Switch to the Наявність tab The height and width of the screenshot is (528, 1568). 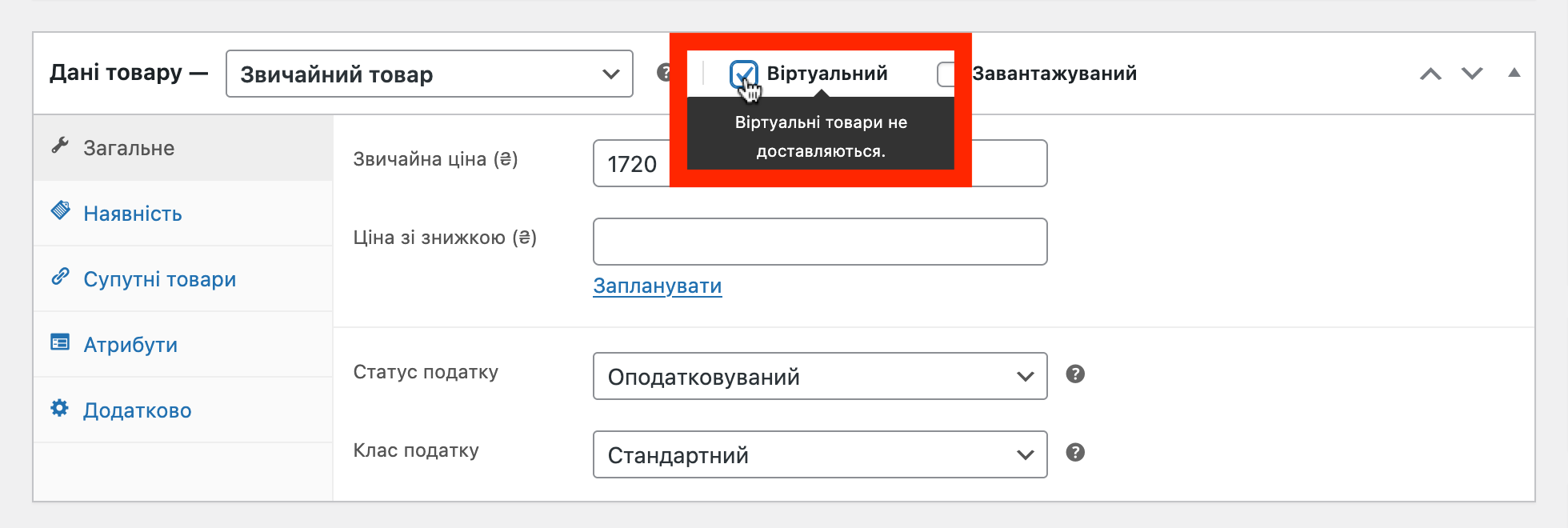[x=183, y=214]
